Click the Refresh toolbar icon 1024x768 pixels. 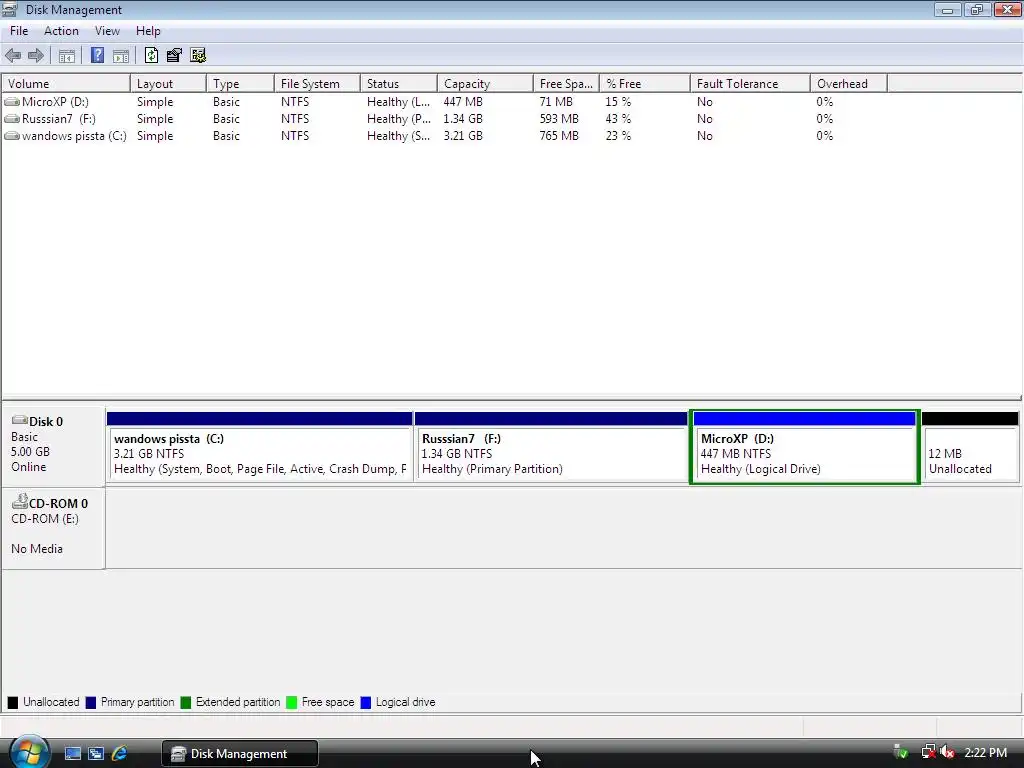pyautogui.click(x=152, y=56)
